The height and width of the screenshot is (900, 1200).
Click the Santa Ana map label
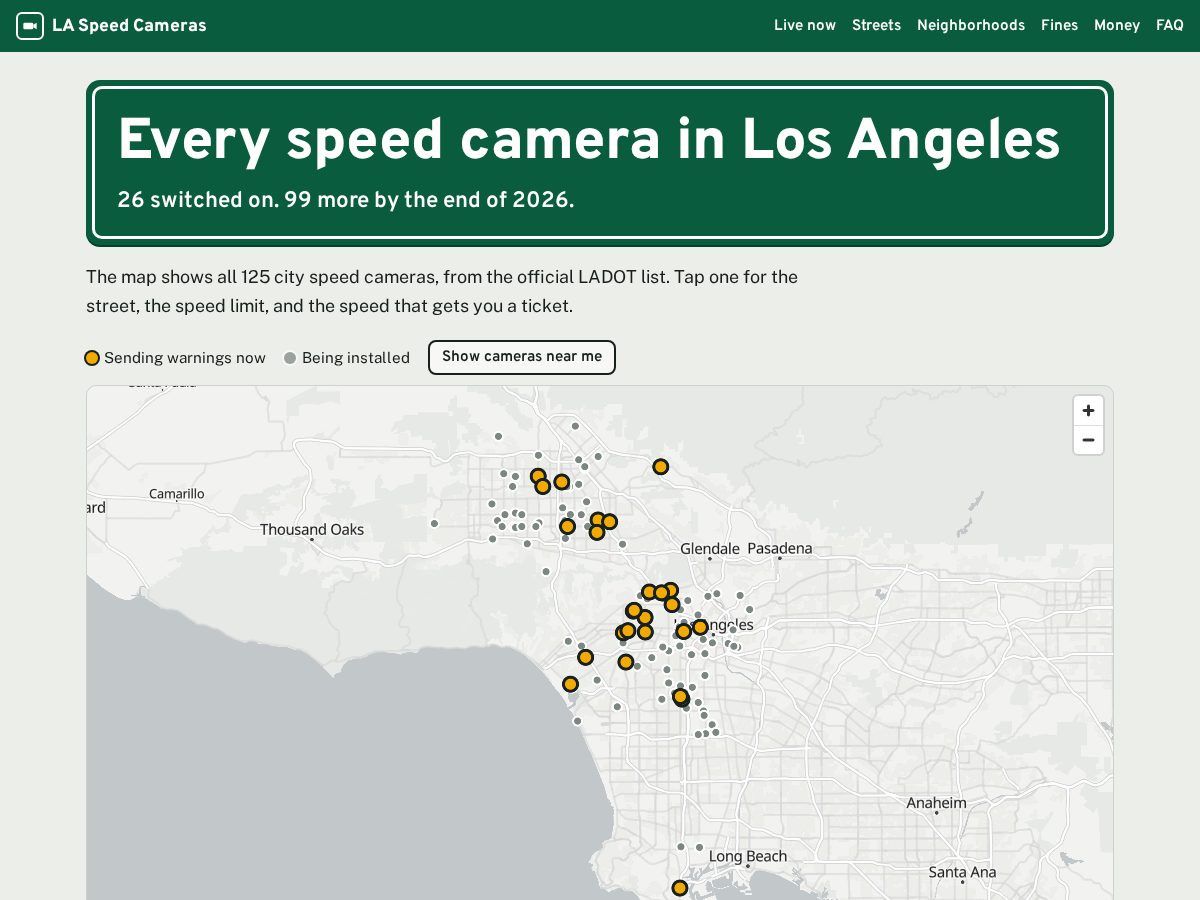[962, 872]
